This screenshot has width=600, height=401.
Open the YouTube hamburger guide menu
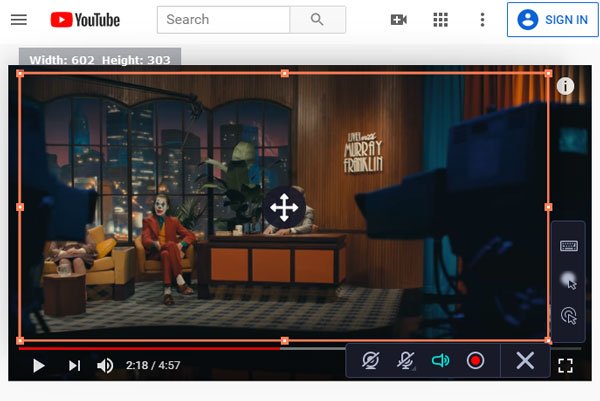pyautogui.click(x=19, y=20)
